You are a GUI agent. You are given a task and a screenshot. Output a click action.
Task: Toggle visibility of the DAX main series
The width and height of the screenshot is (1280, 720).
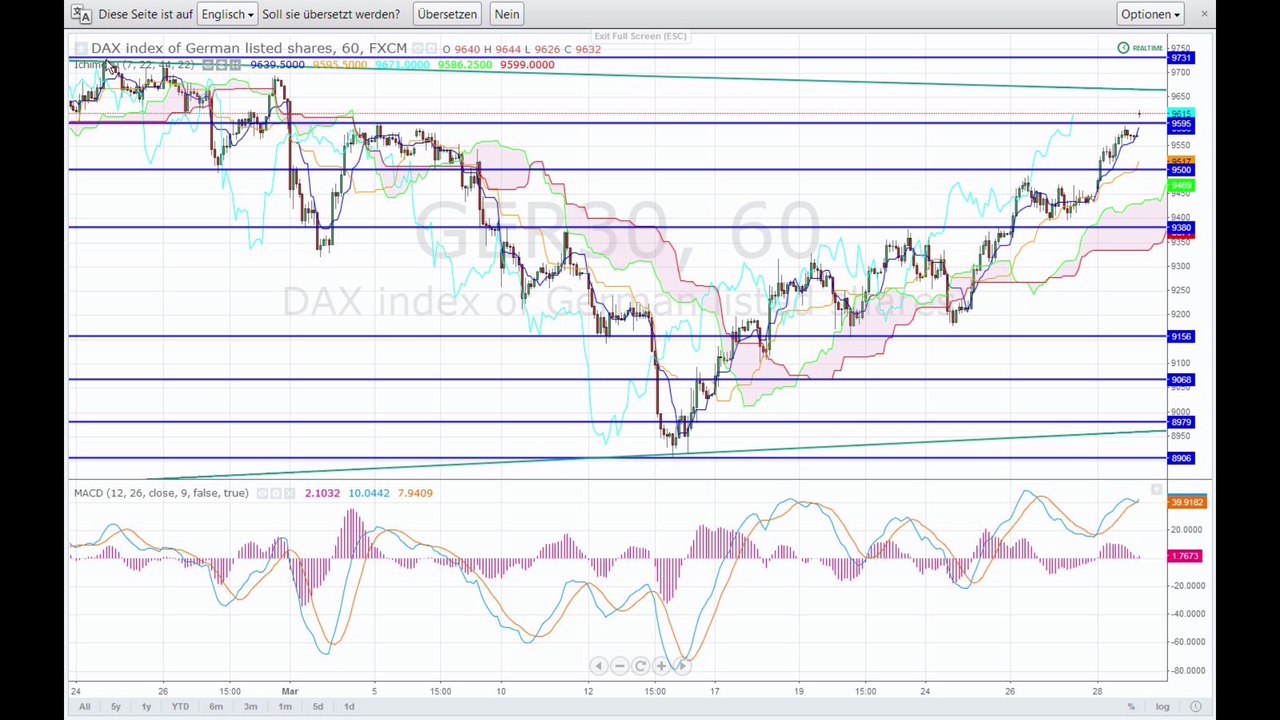[x=418, y=48]
